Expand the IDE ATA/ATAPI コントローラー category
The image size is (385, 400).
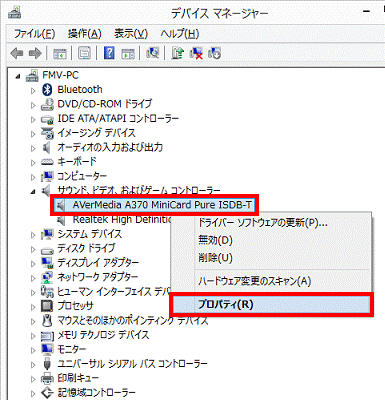pyautogui.click(x=33, y=119)
